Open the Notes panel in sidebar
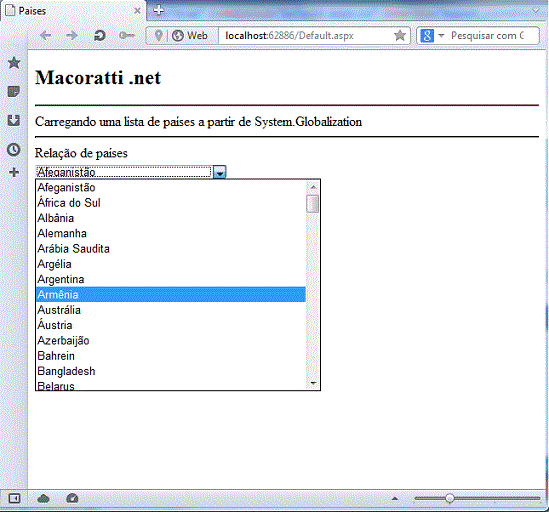Image resolution: width=549 pixels, height=512 pixels. click(14, 92)
